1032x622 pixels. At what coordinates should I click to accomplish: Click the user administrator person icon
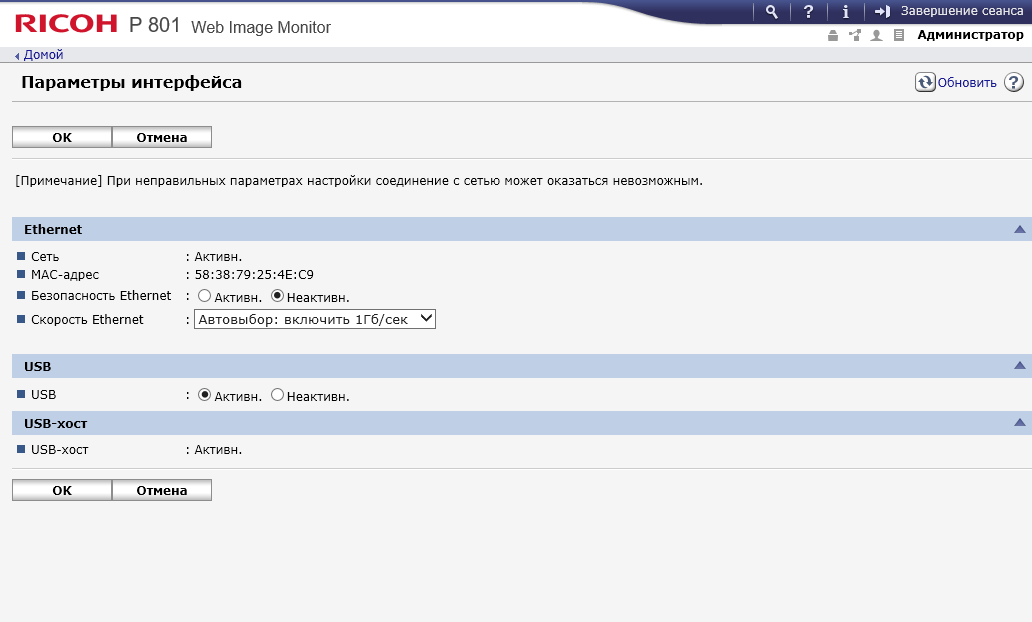tap(876, 35)
